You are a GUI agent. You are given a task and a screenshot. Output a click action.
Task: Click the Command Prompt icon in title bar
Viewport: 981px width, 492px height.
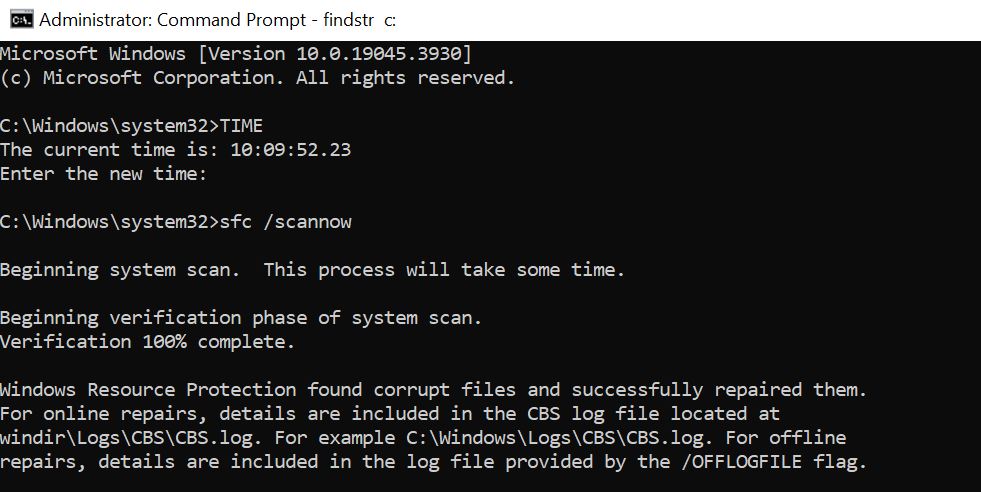20,19
